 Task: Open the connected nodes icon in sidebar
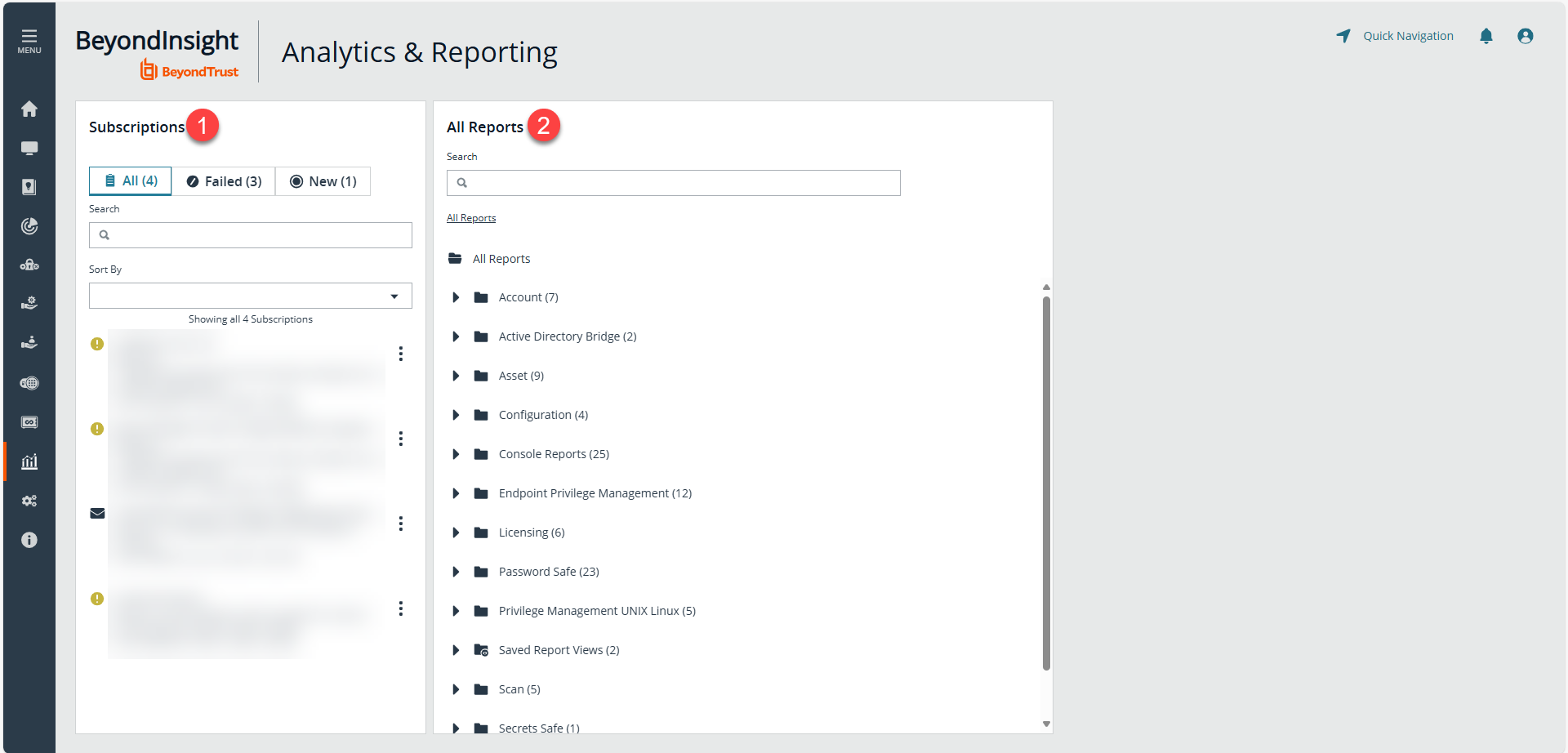click(x=29, y=265)
